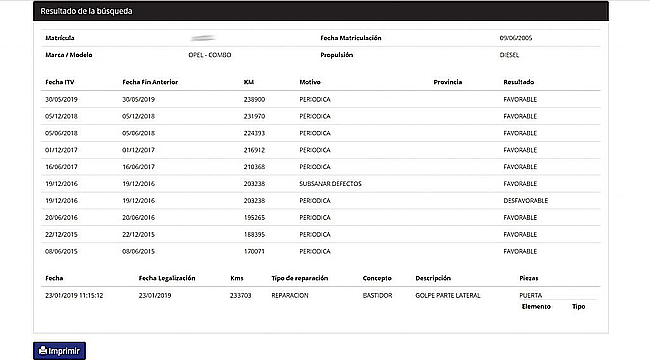This screenshot has height=362, width=650.
Task: Select the GOLPE PARTE LATERAL description
Action: click(x=448, y=296)
